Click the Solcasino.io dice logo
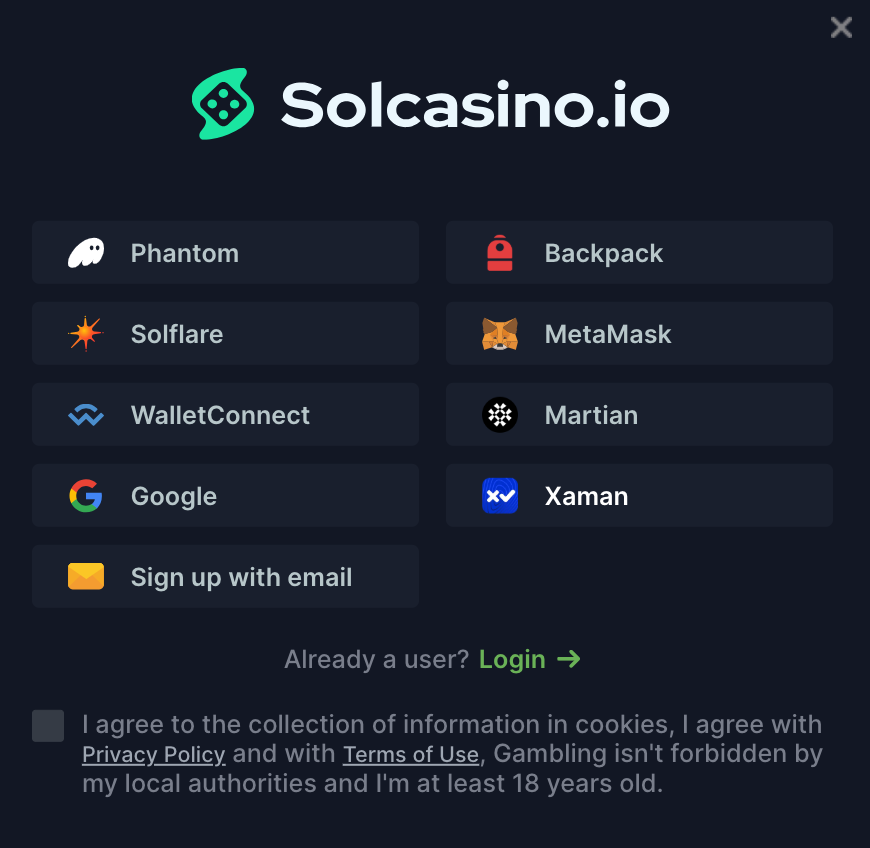The width and height of the screenshot is (870, 848). click(x=222, y=104)
